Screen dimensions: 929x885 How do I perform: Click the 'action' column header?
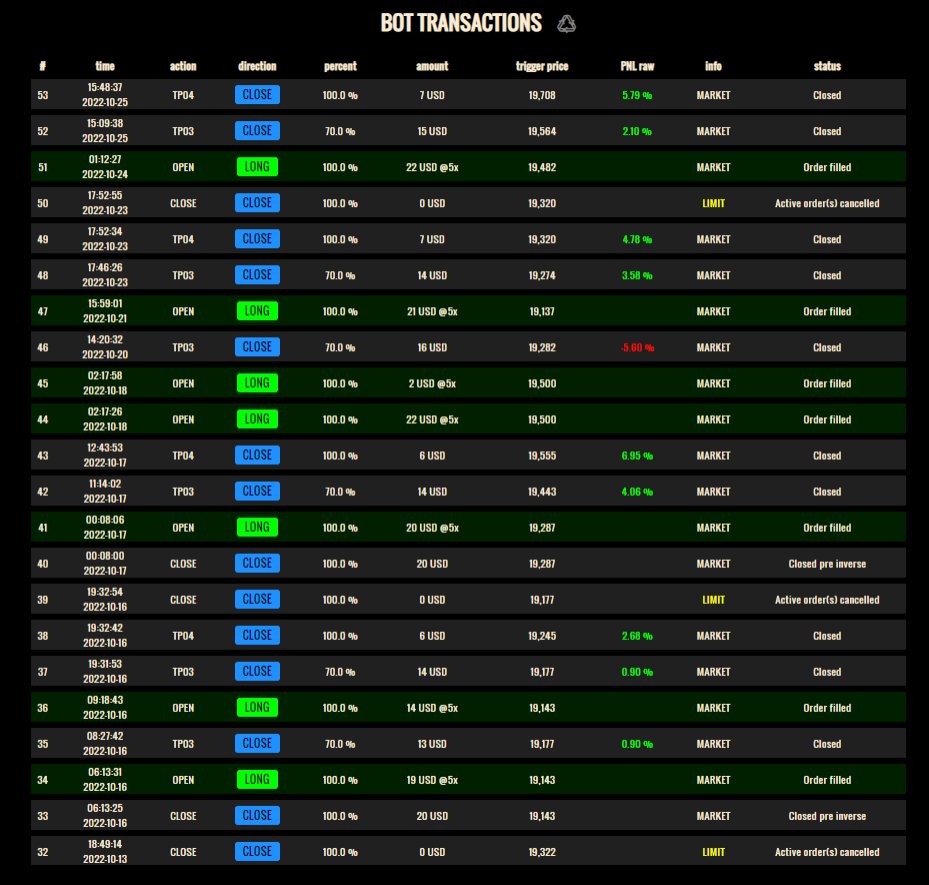point(183,66)
